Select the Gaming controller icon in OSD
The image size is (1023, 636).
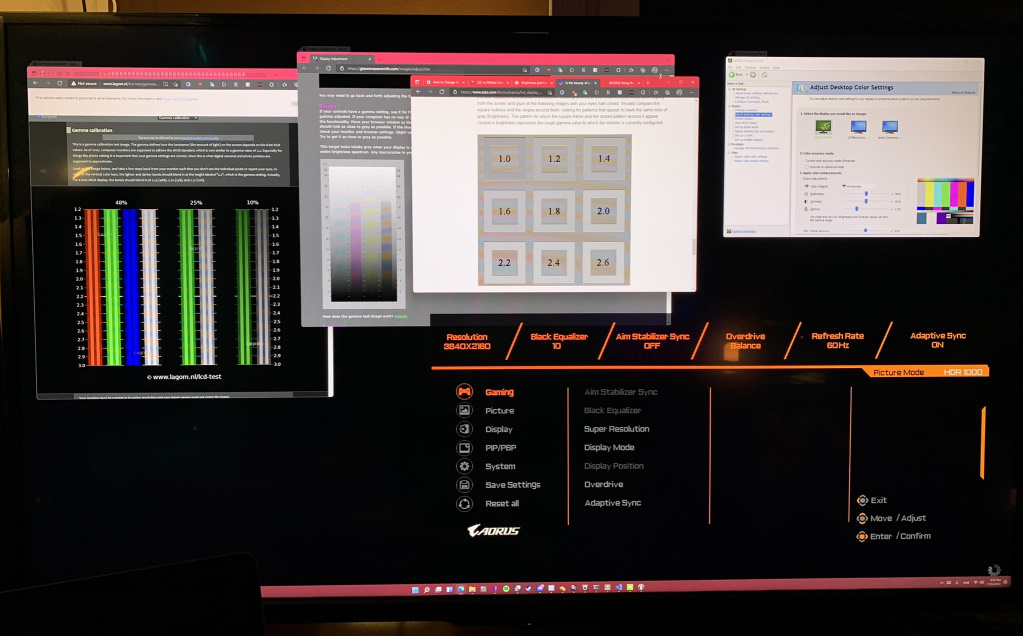point(464,392)
